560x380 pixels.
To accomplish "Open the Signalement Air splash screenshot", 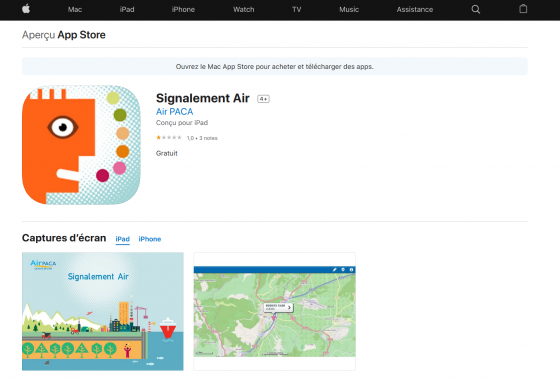I will click(x=103, y=311).
